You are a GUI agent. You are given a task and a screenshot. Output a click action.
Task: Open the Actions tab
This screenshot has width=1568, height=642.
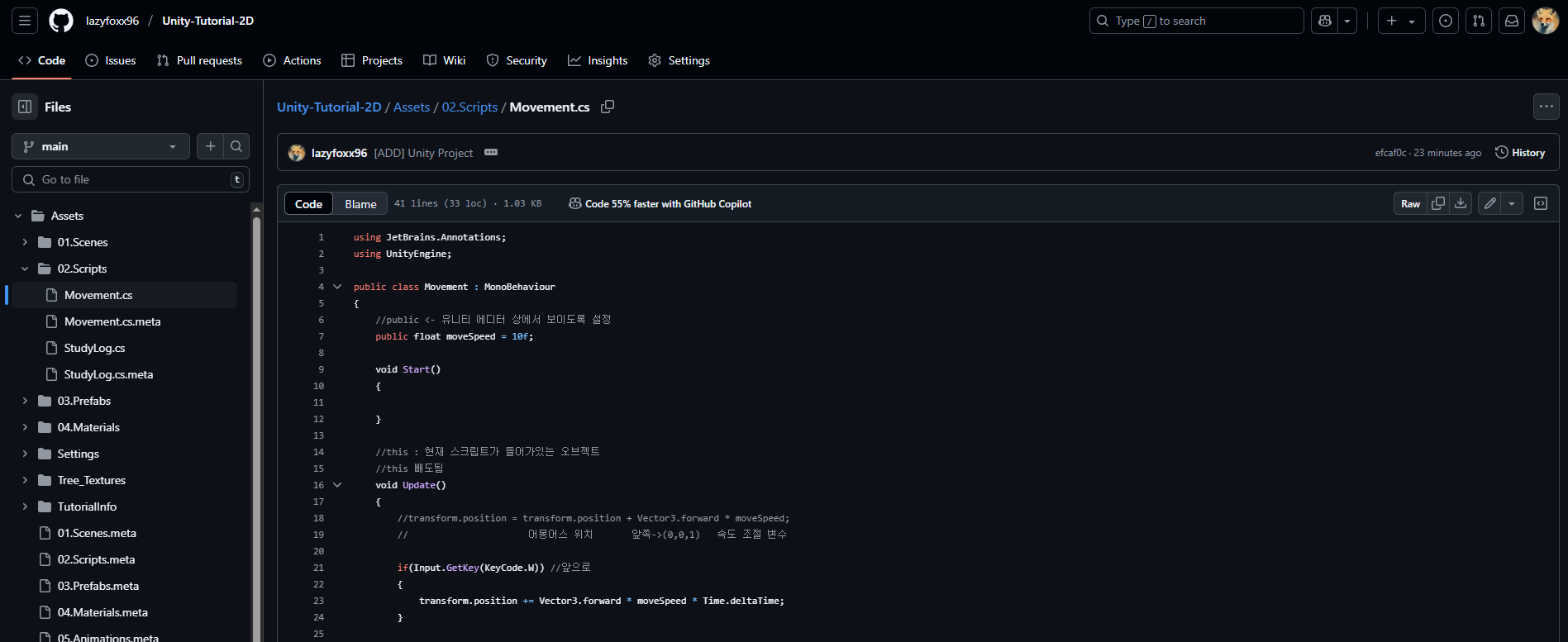292,60
